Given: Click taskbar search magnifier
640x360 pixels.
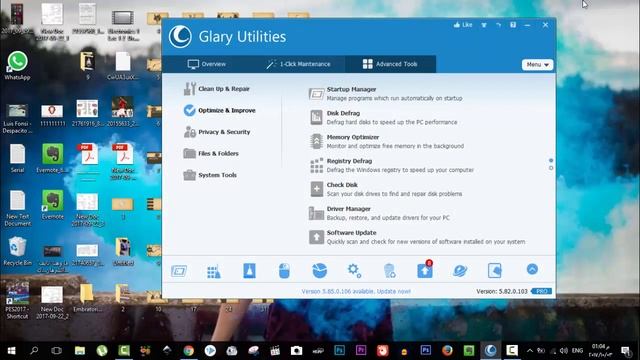Looking at the screenshot, I should tap(34, 351).
